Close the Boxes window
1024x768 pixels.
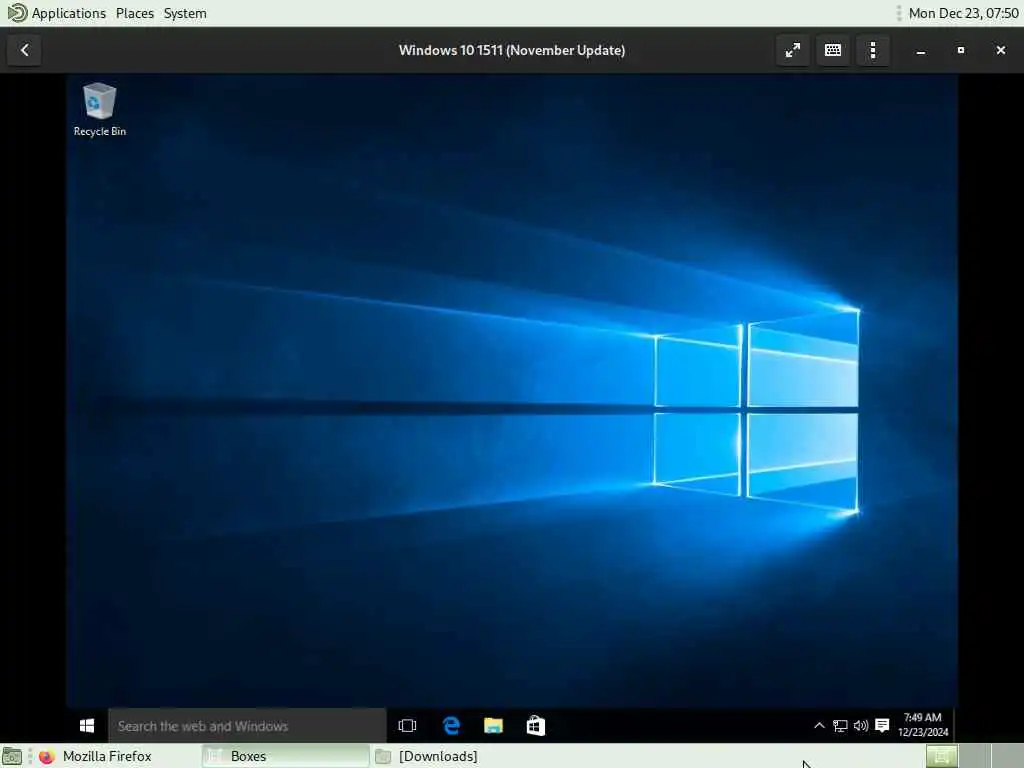point(1000,50)
